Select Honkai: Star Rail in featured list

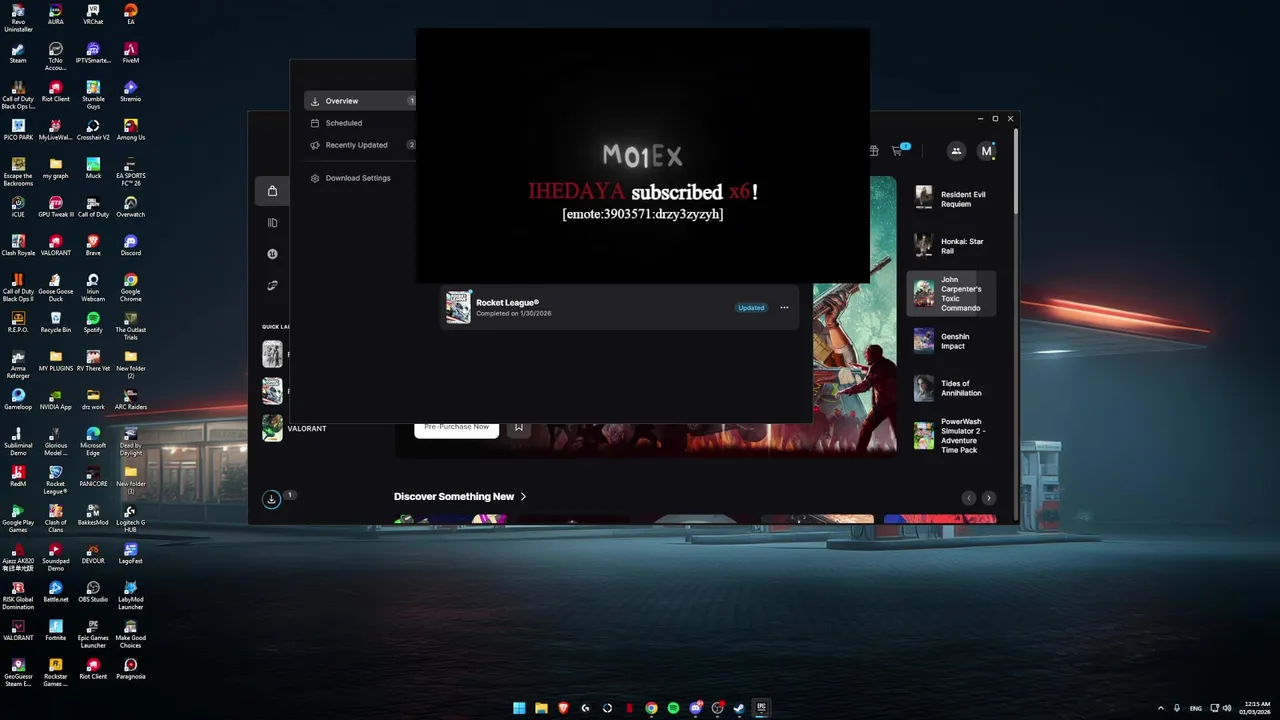(951, 246)
